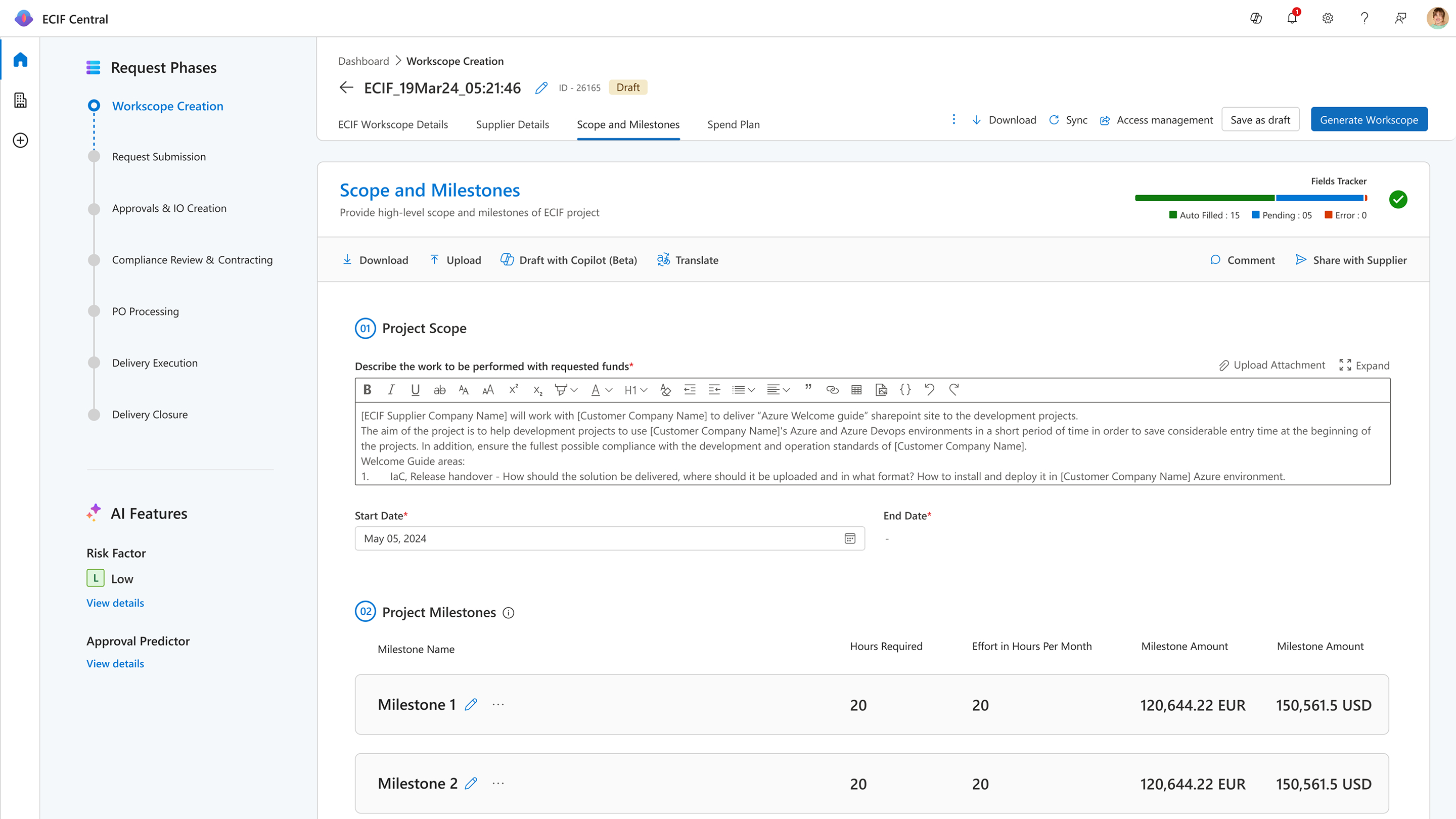Click the Generate Workscope button
This screenshot has width=1456, height=819.
tap(1369, 120)
